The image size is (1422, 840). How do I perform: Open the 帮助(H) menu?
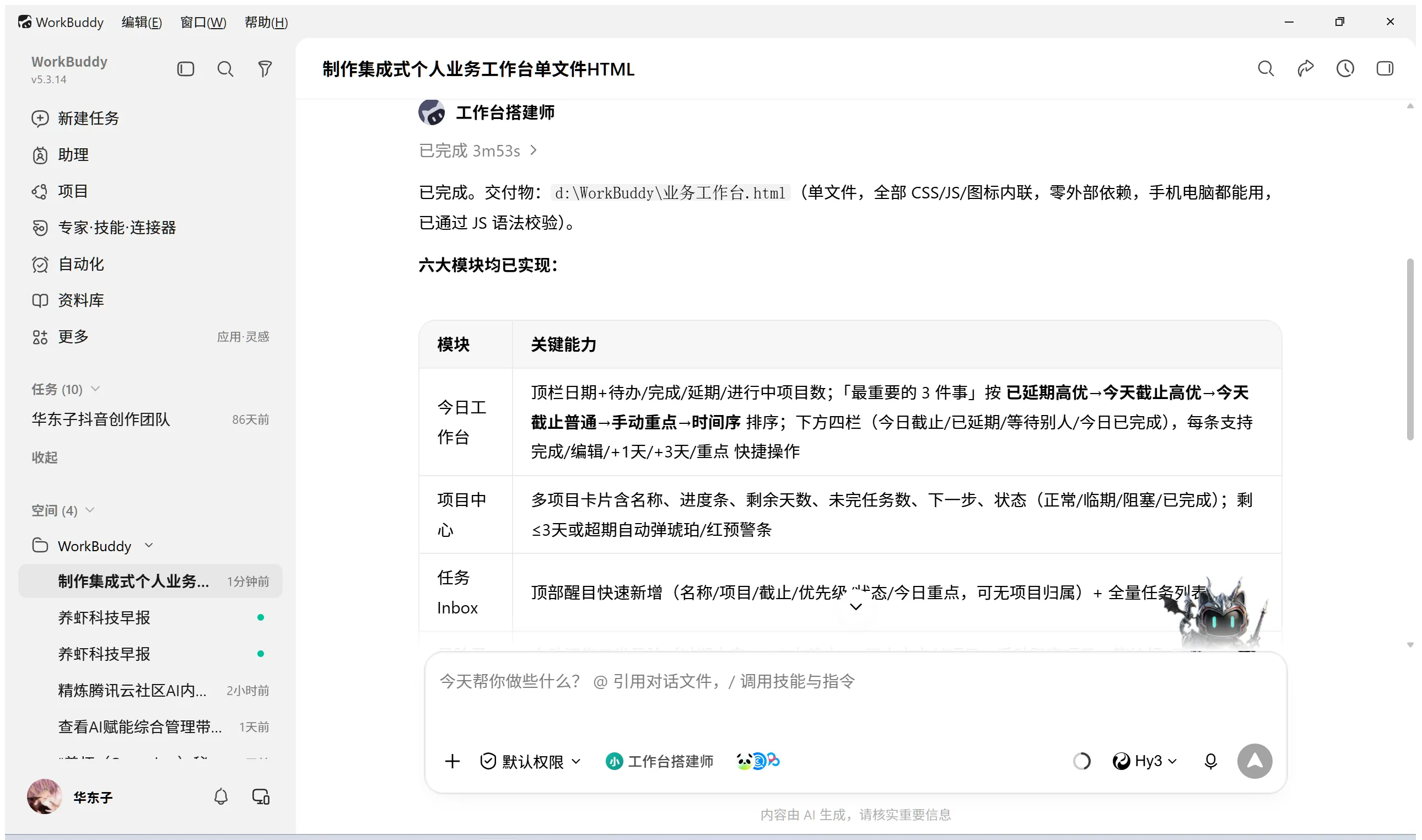tap(266, 22)
